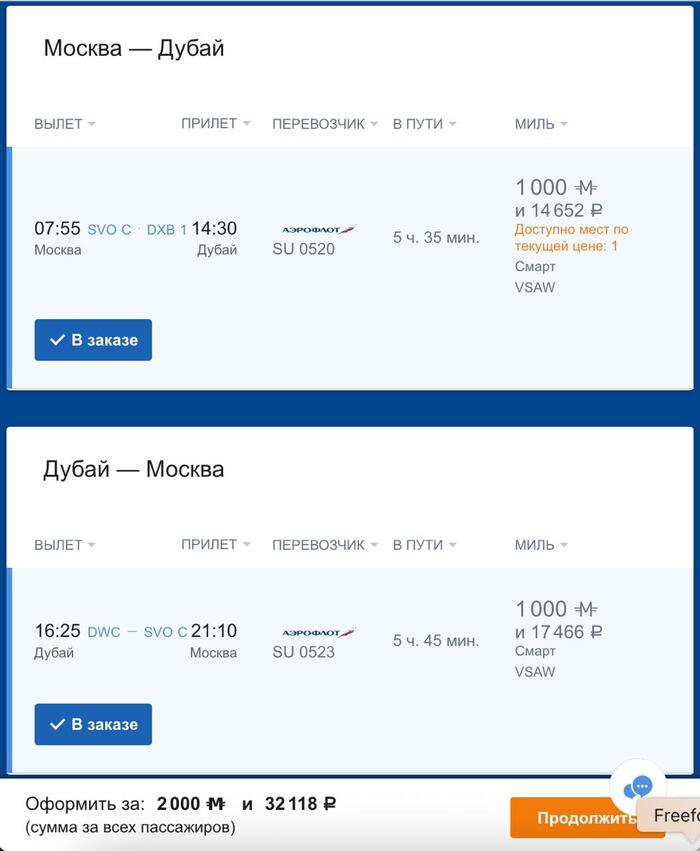Viewport: 700px width, 851px height.
Task: Click Aeroflot logo for flight SU 0523
Action: click(319, 633)
